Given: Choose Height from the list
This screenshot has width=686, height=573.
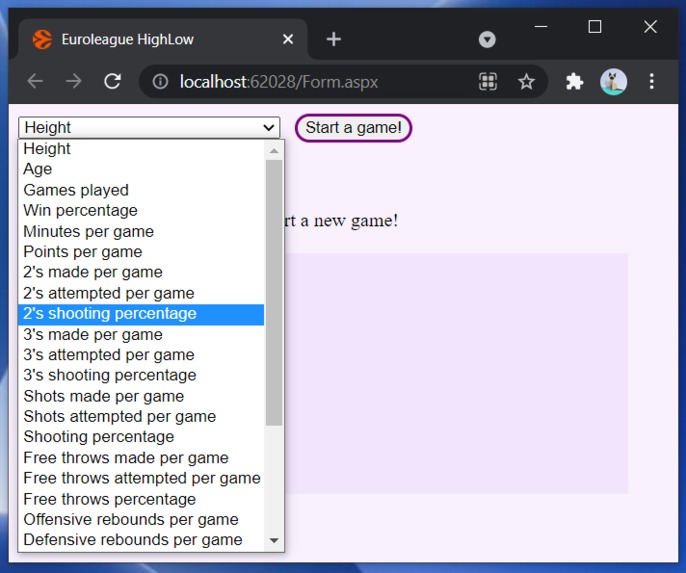Looking at the screenshot, I should click(x=141, y=149).
